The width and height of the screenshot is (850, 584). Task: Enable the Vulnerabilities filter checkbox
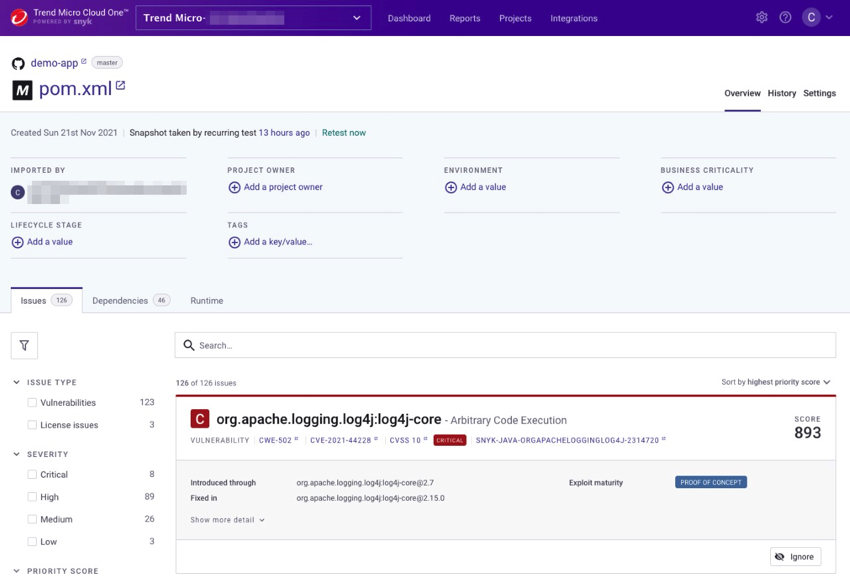(x=32, y=403)
